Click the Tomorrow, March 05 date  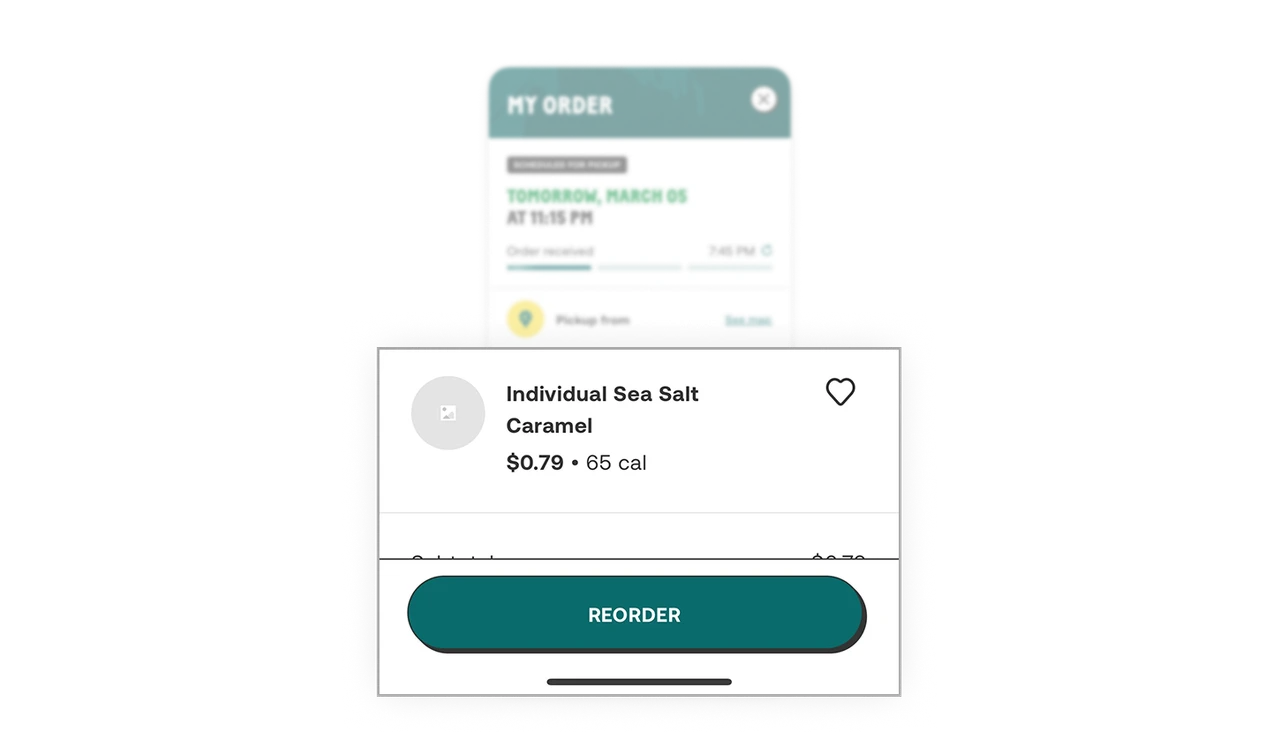597,196
